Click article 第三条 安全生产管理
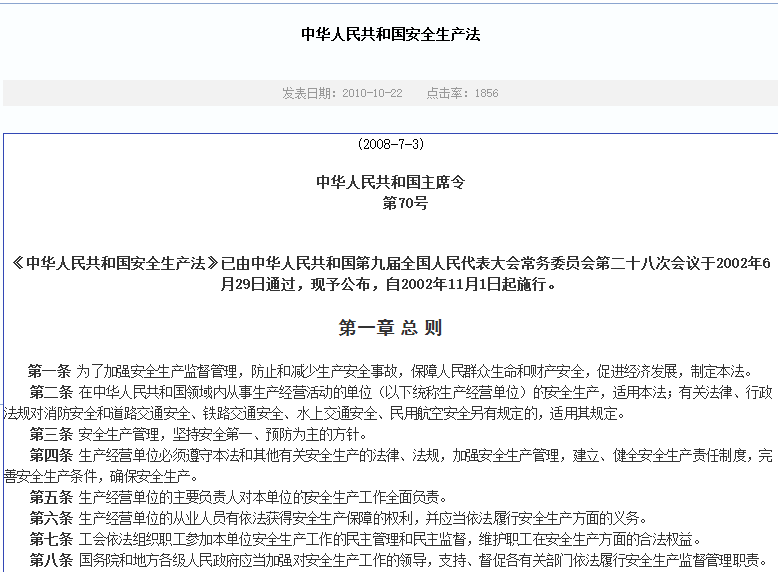 pos(198,435)
